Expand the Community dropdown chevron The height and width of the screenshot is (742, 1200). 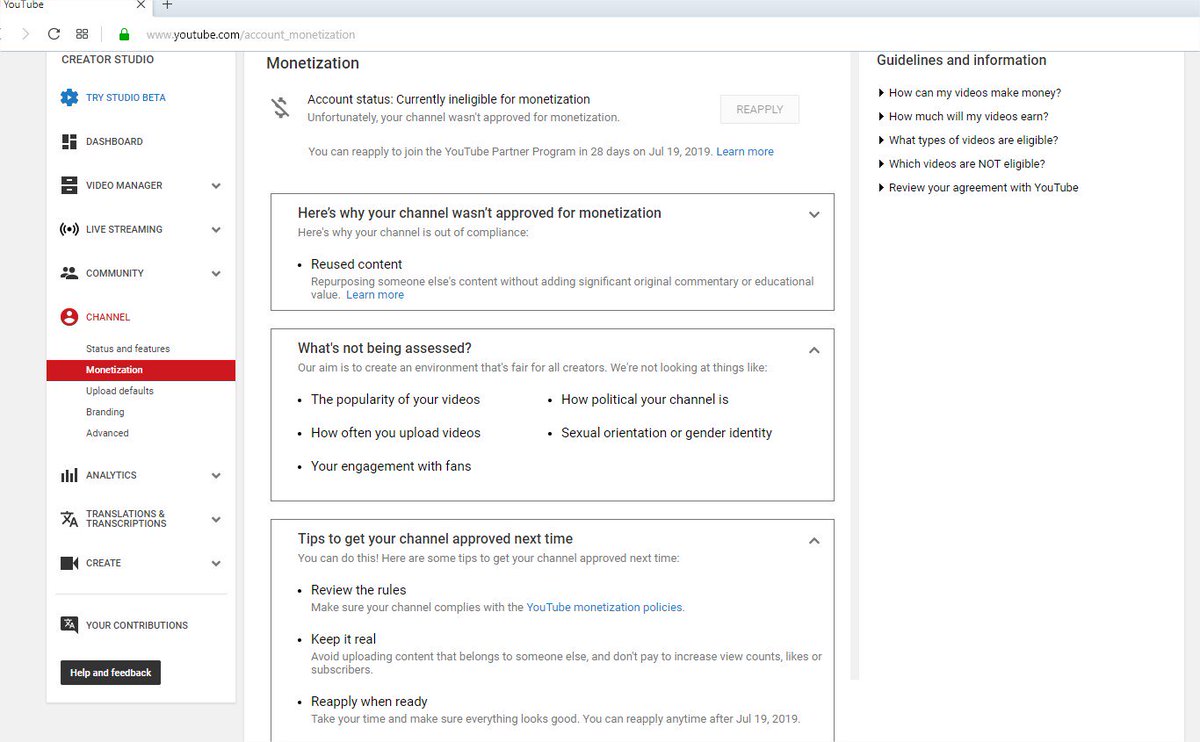(216, 274)
